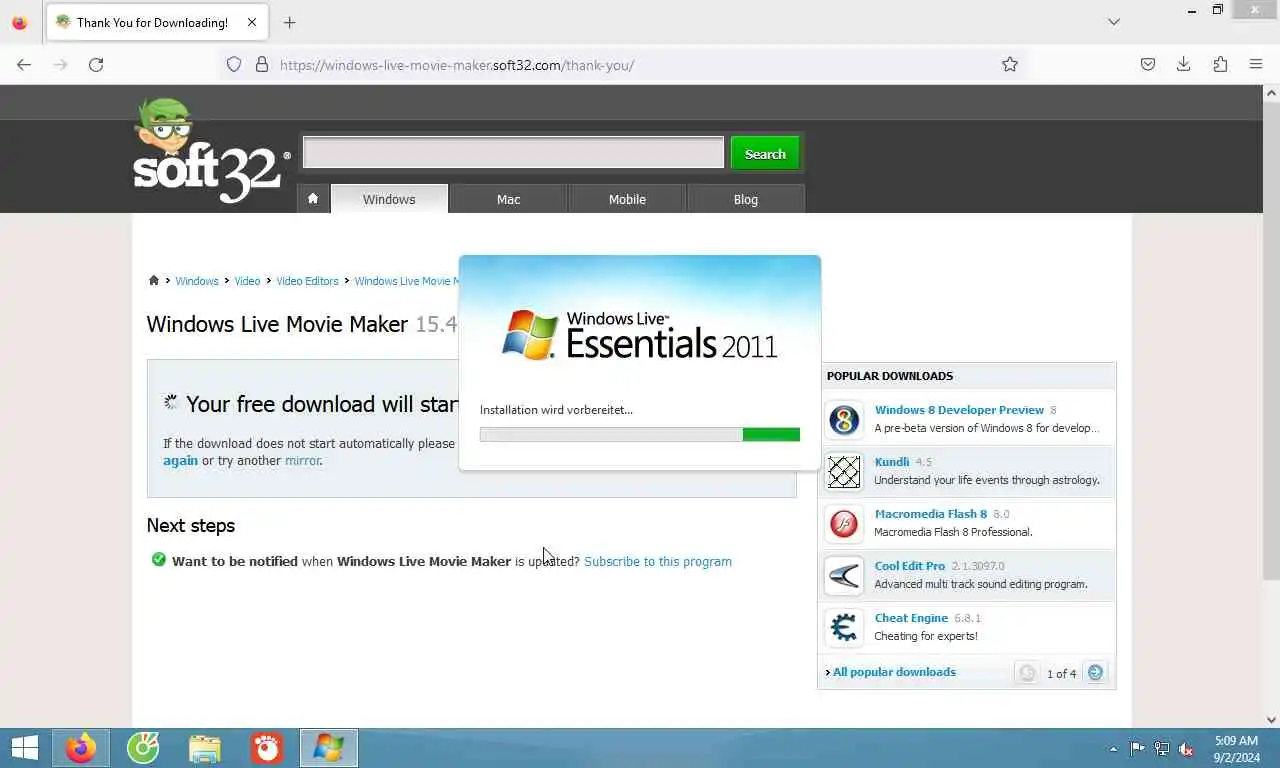Go to previous popular downloads page
1280x768 pixels.
[1027, 673]
